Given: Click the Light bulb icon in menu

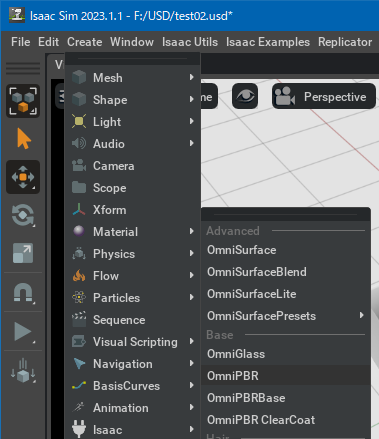Looking at the screenshot, I should [x=79, y=121].
